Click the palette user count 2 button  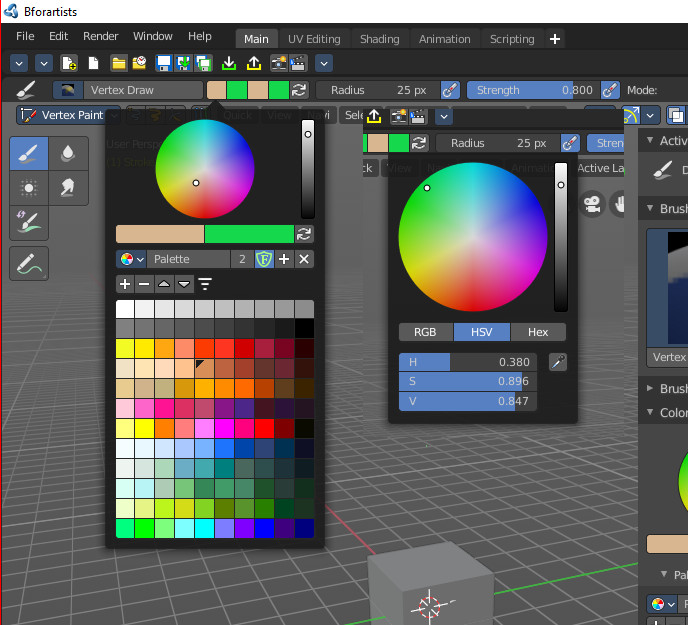pyautogui.click(x=242, y=259)
